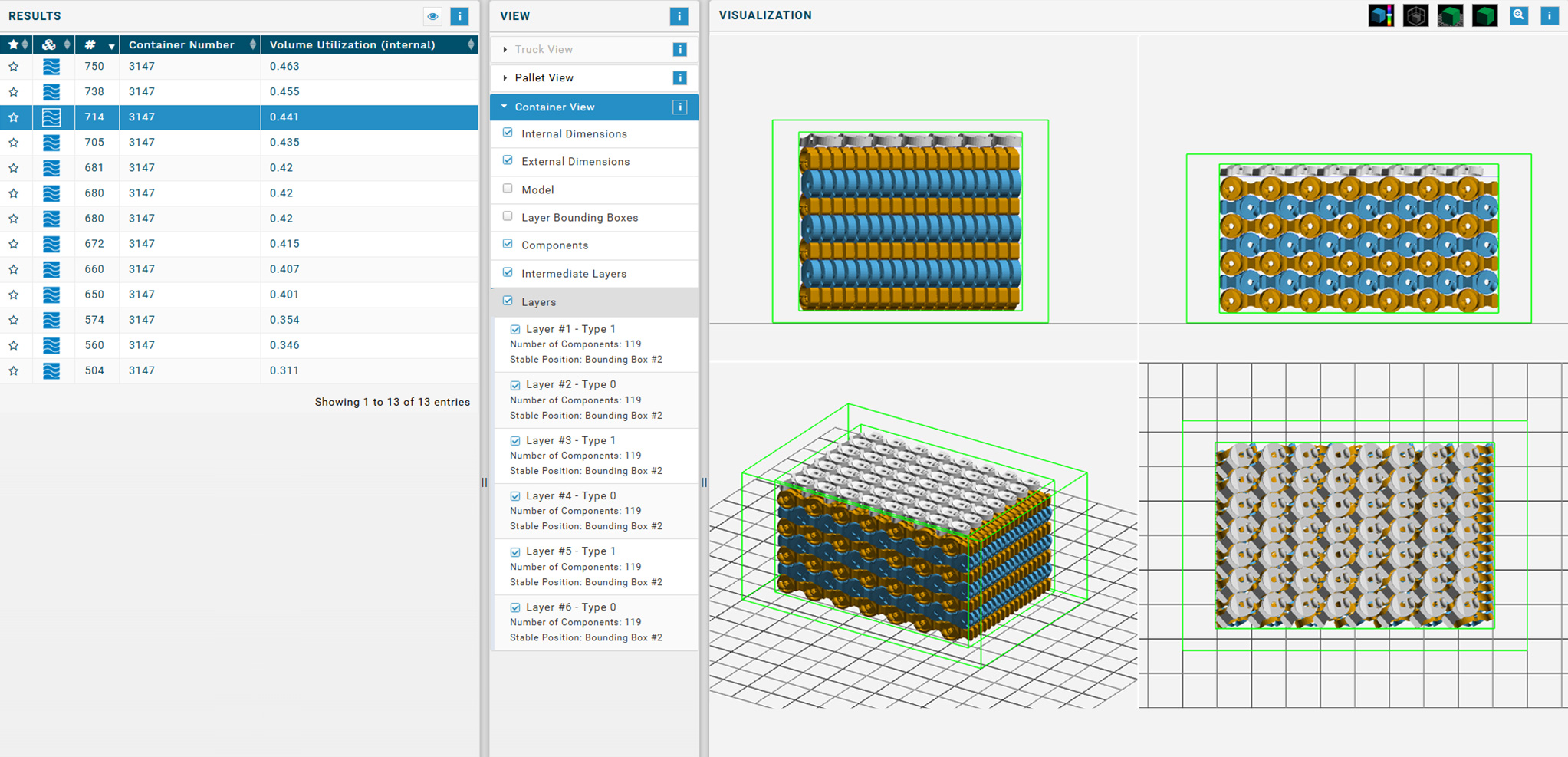
Task: Click layer pattern icon in row 738
Action: coord(51,92)
